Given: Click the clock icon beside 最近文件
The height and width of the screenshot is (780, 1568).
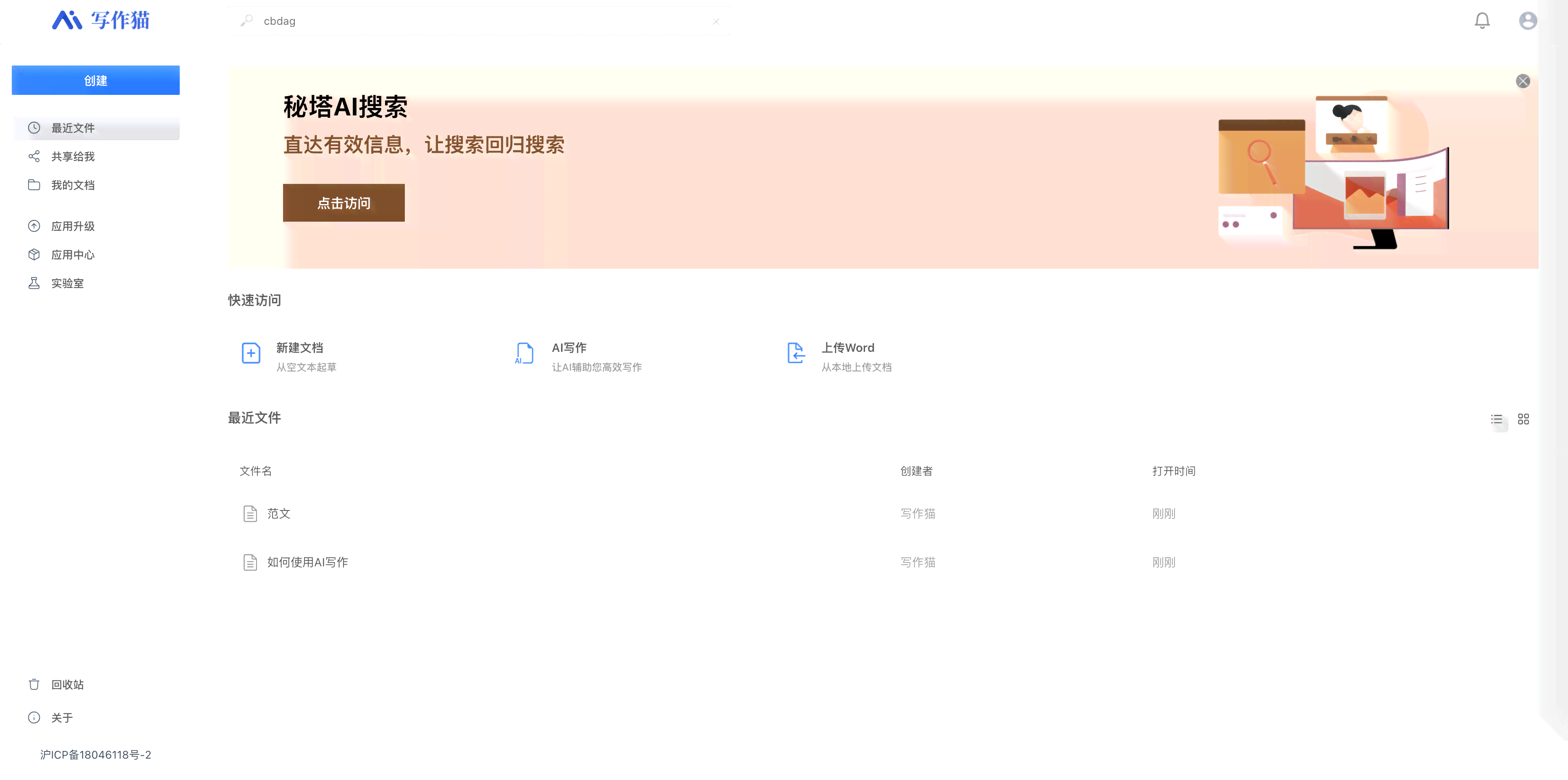Looking at the screenshot, I should tap(34, 128).
